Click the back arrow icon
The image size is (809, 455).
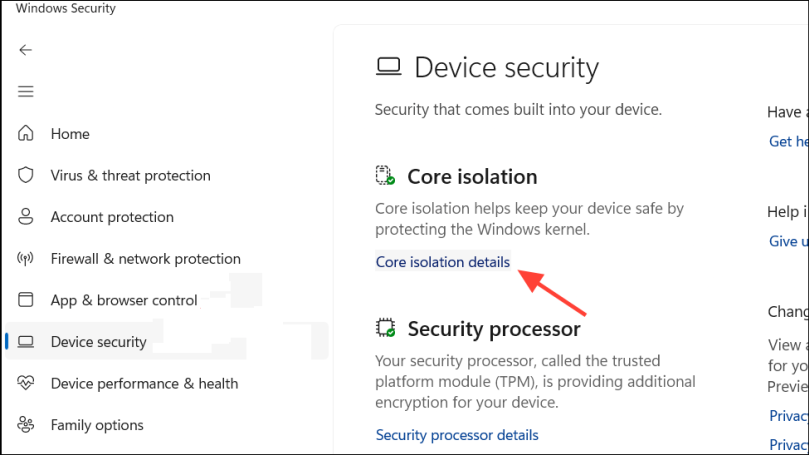coord(26,50)
